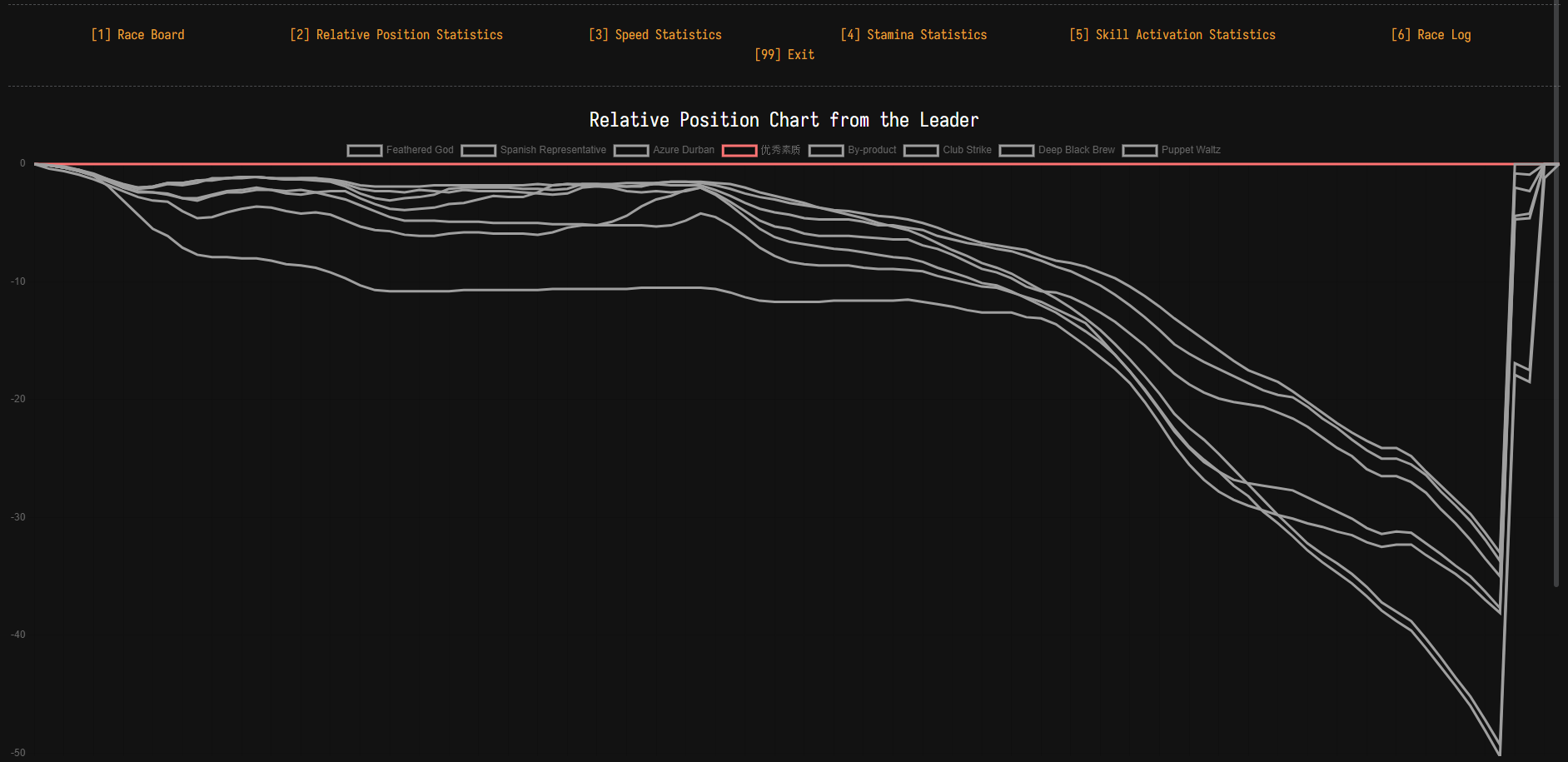Open the [6] Race Log

pyautogui.click(x=1431, y=35)
